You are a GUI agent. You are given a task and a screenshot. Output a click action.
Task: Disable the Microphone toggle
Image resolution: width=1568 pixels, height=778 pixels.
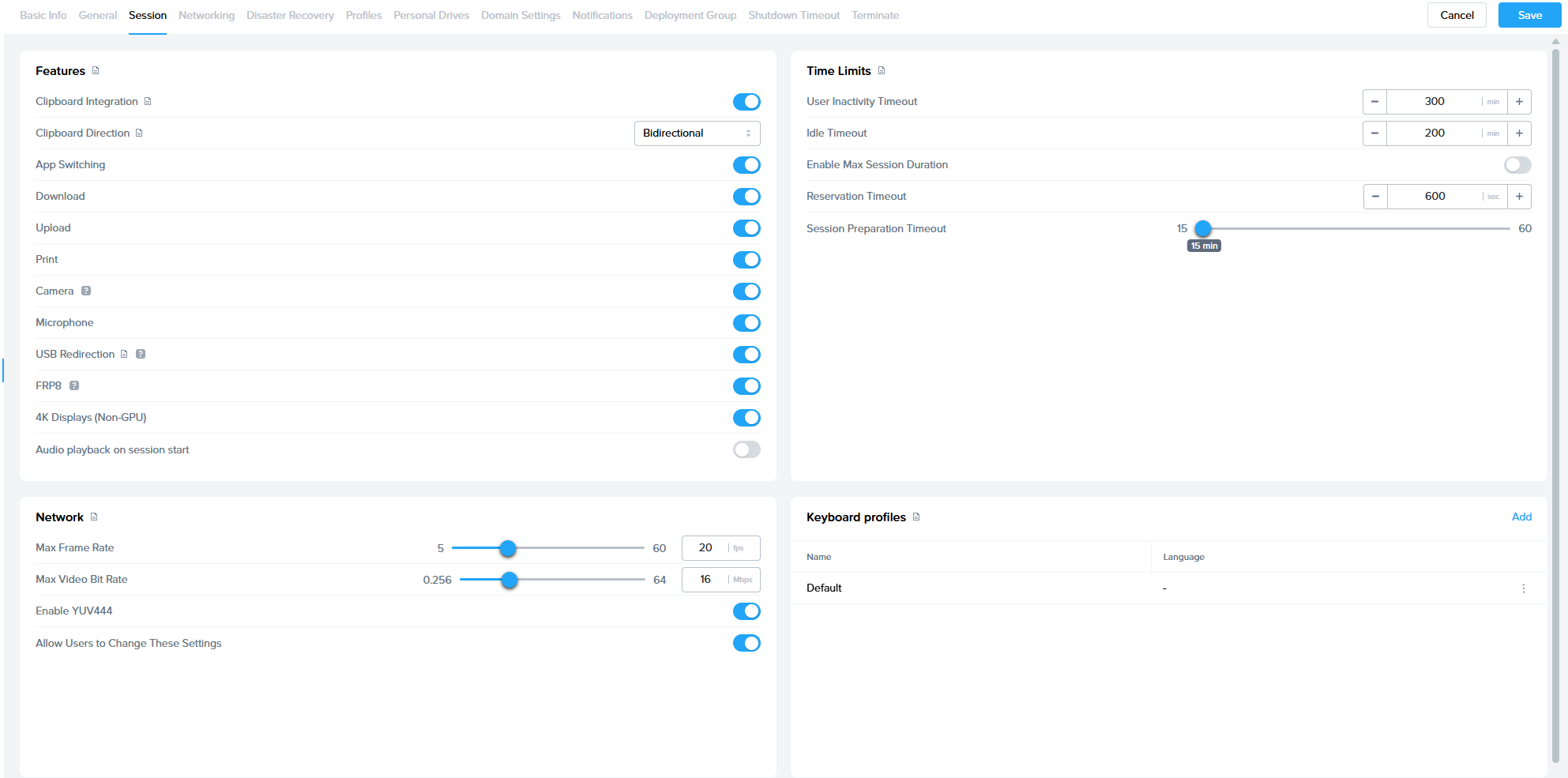click(x=746, y=323)
